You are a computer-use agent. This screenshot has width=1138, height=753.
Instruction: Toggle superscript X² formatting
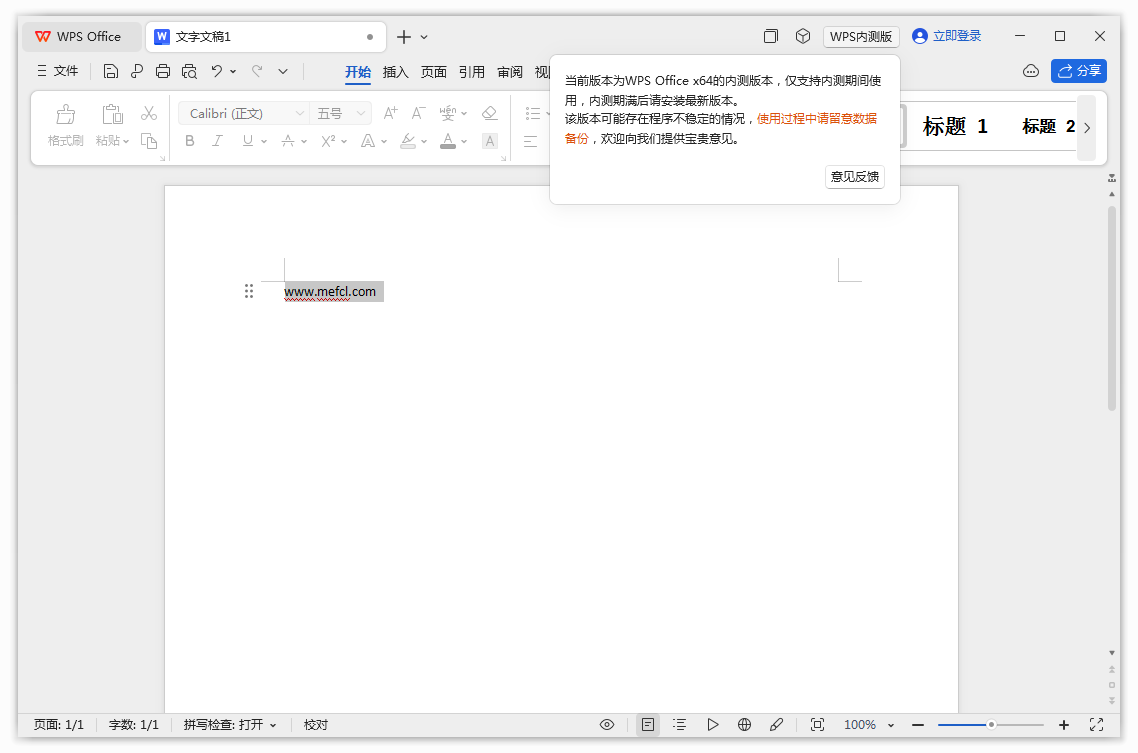(x=328, y=141)
